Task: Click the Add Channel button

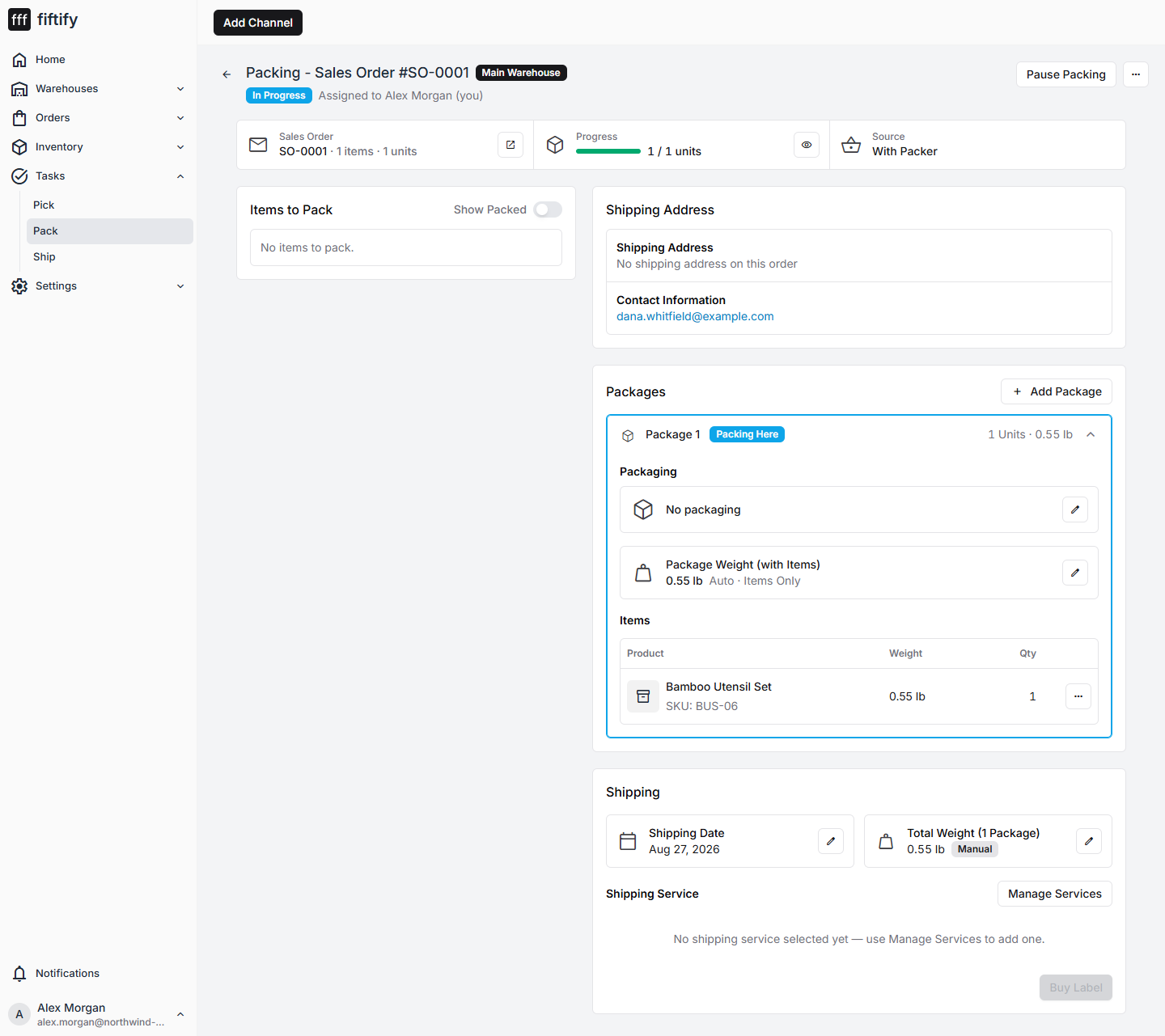Action: tap(258, 23)
